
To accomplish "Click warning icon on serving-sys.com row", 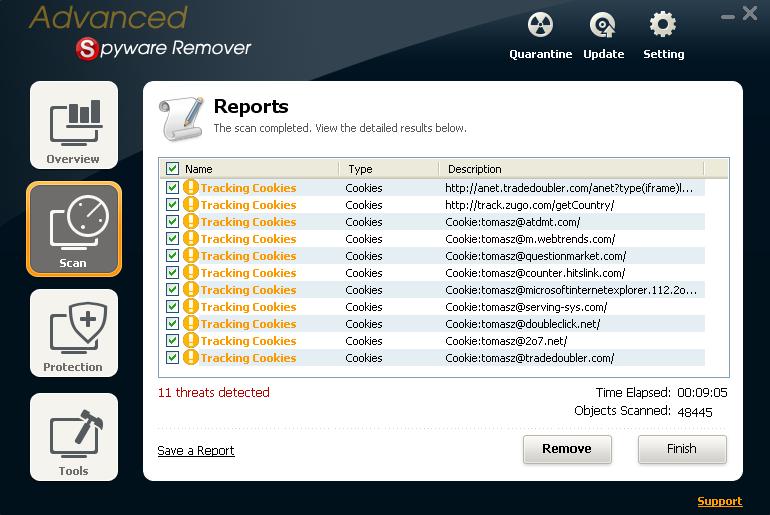I will 191,306.
